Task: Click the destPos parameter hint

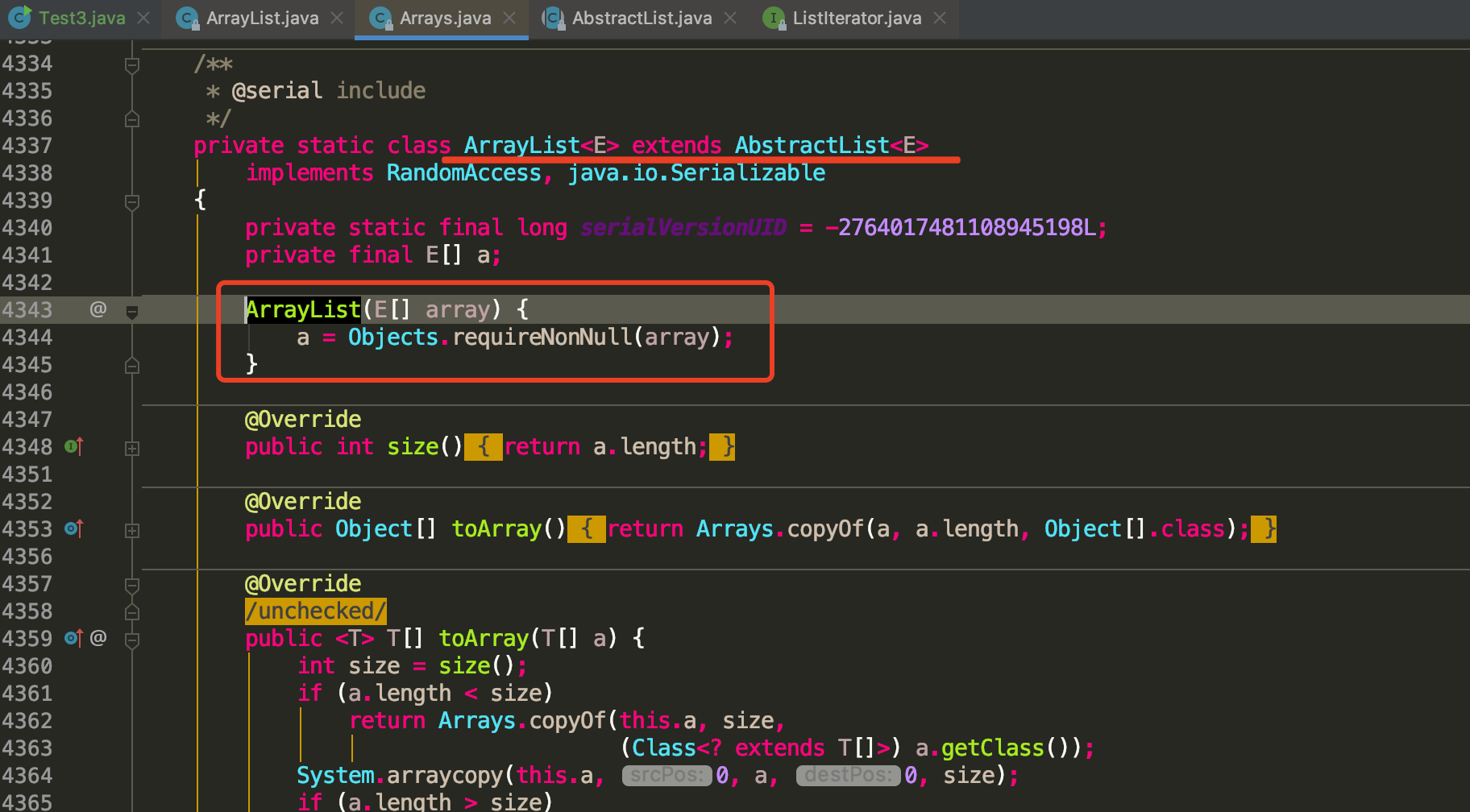Action: pos(848,775)
